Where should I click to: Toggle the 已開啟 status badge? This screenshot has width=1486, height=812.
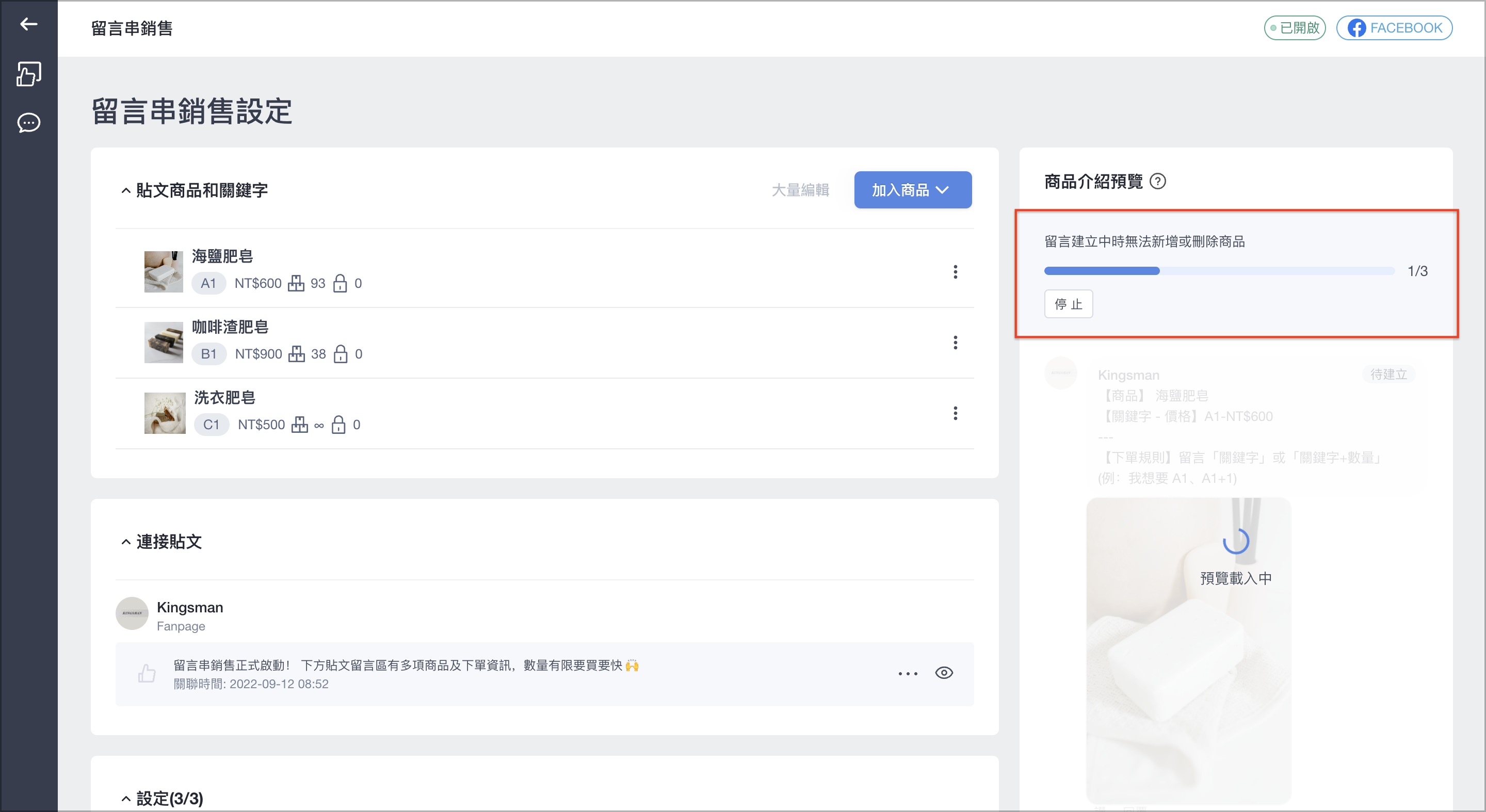point(1295,28)
